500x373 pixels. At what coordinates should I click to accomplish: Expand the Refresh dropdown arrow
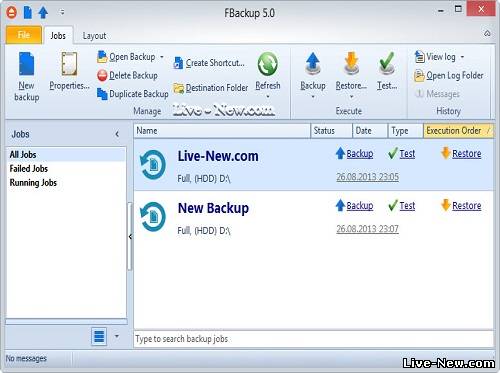(268, 97)
